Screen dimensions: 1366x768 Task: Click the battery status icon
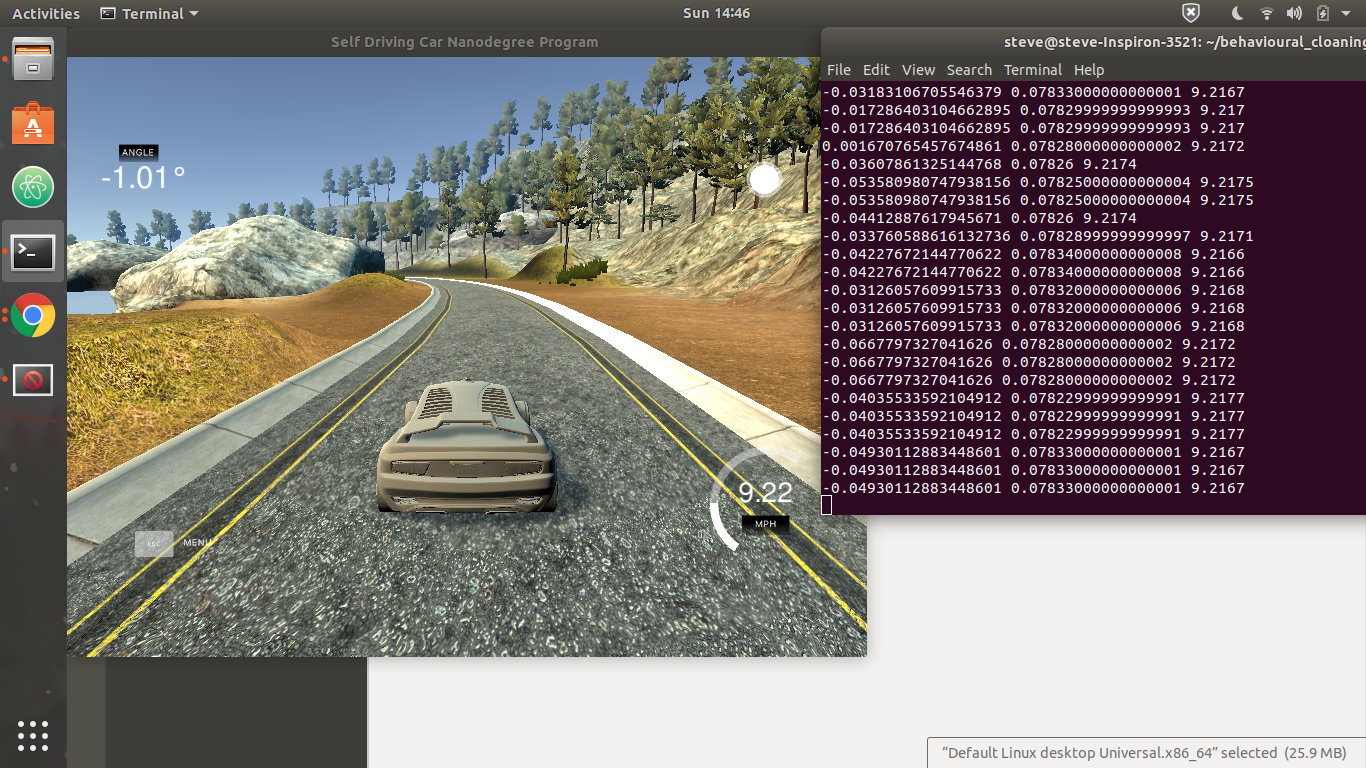[x=1323, y=13]
